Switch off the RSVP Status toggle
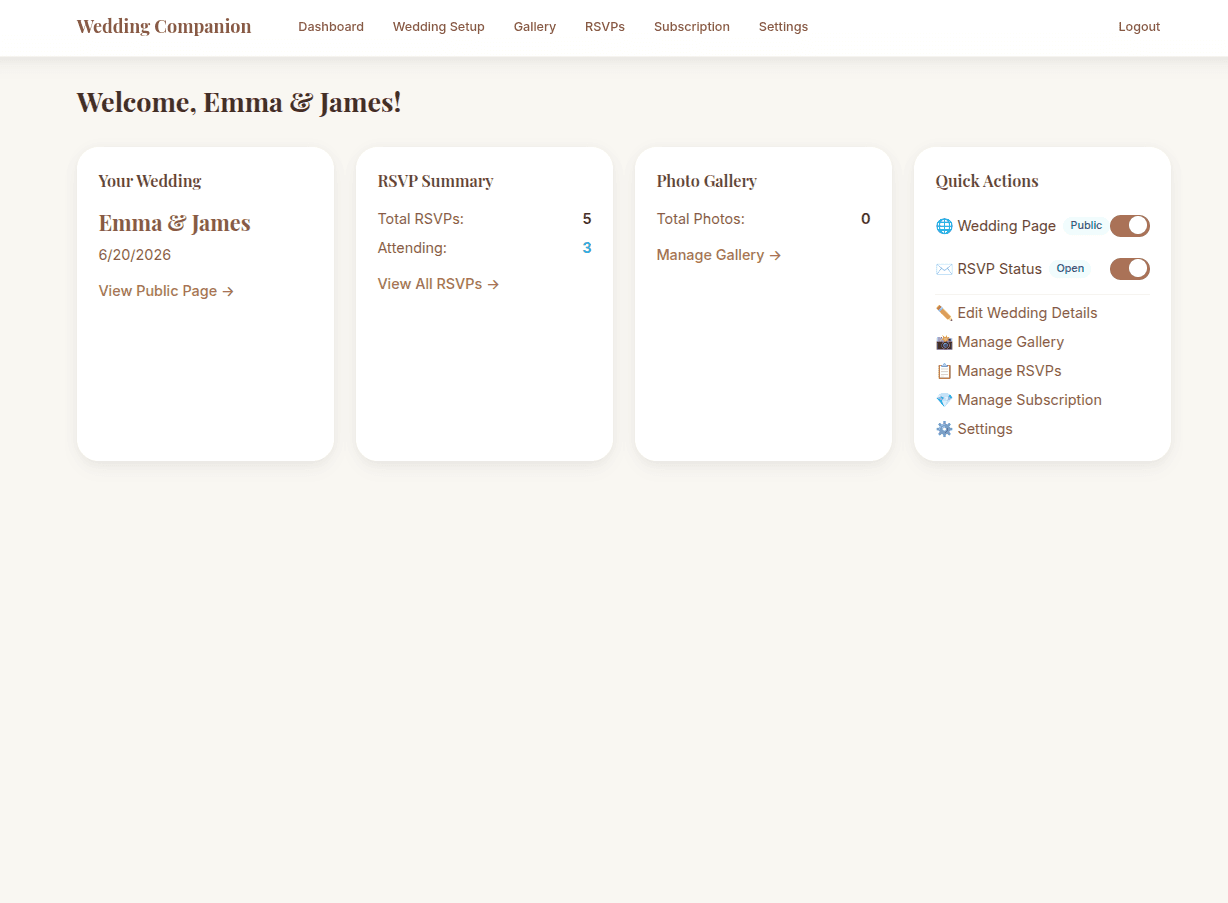Image resolution: width=1228 pixels, height=903 pixels. (x=1129, y=269)
